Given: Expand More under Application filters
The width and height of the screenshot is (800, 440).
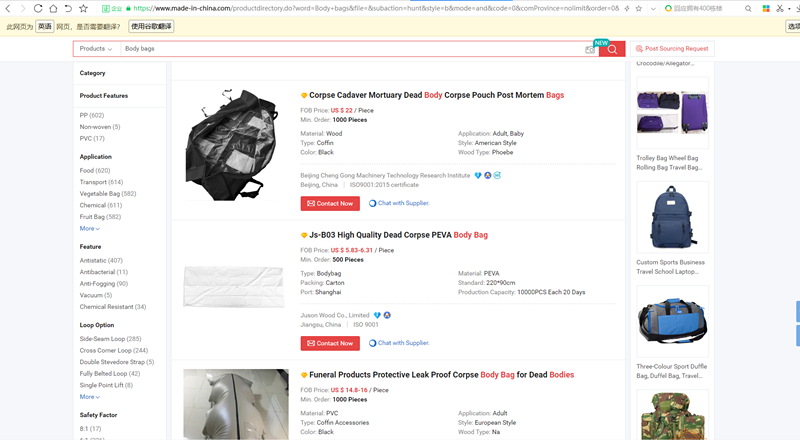Looking at the screenshot, I should (x=89, y=228).
